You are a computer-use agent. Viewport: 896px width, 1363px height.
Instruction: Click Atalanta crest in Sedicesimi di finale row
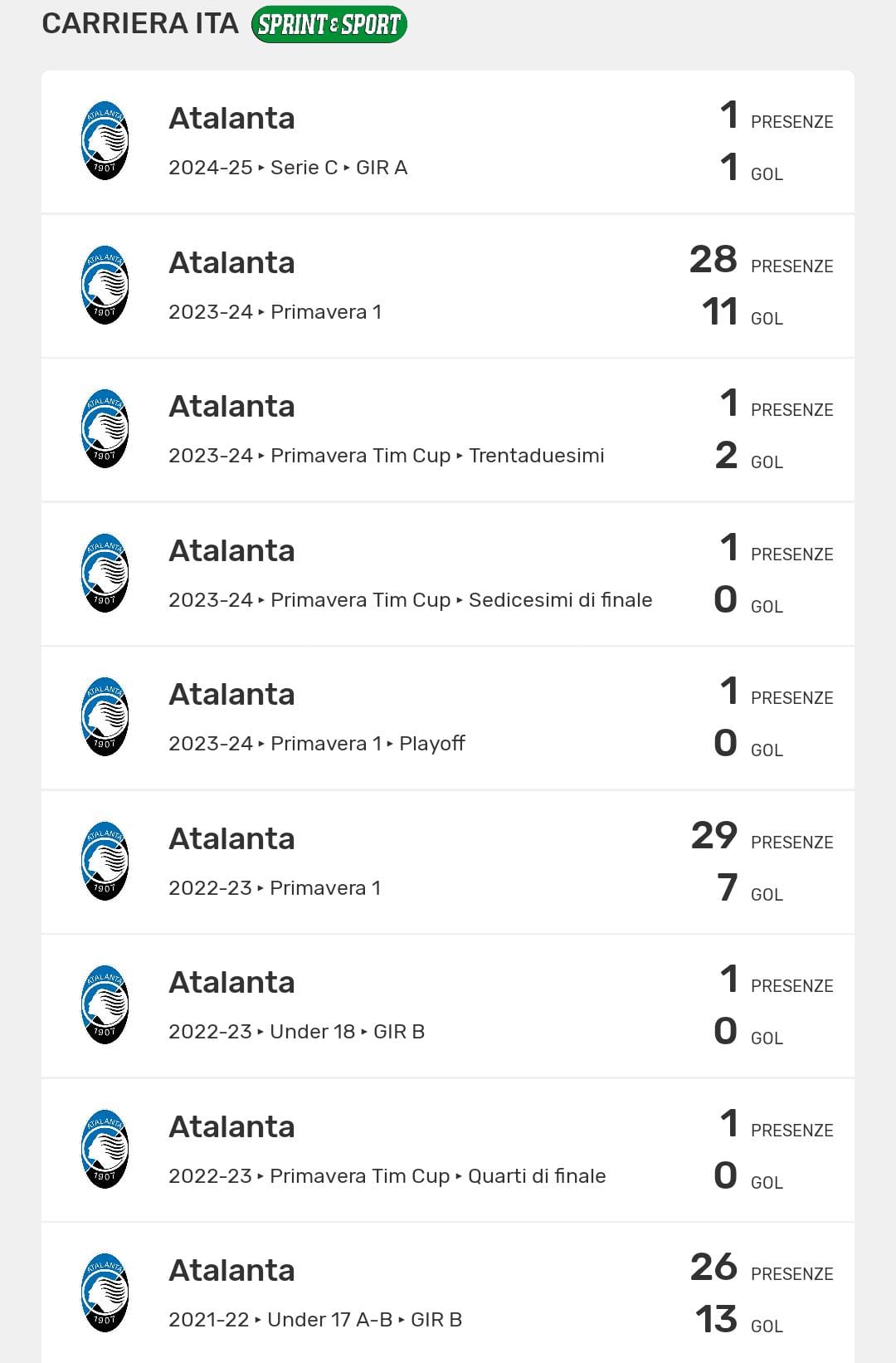(105, 574)
